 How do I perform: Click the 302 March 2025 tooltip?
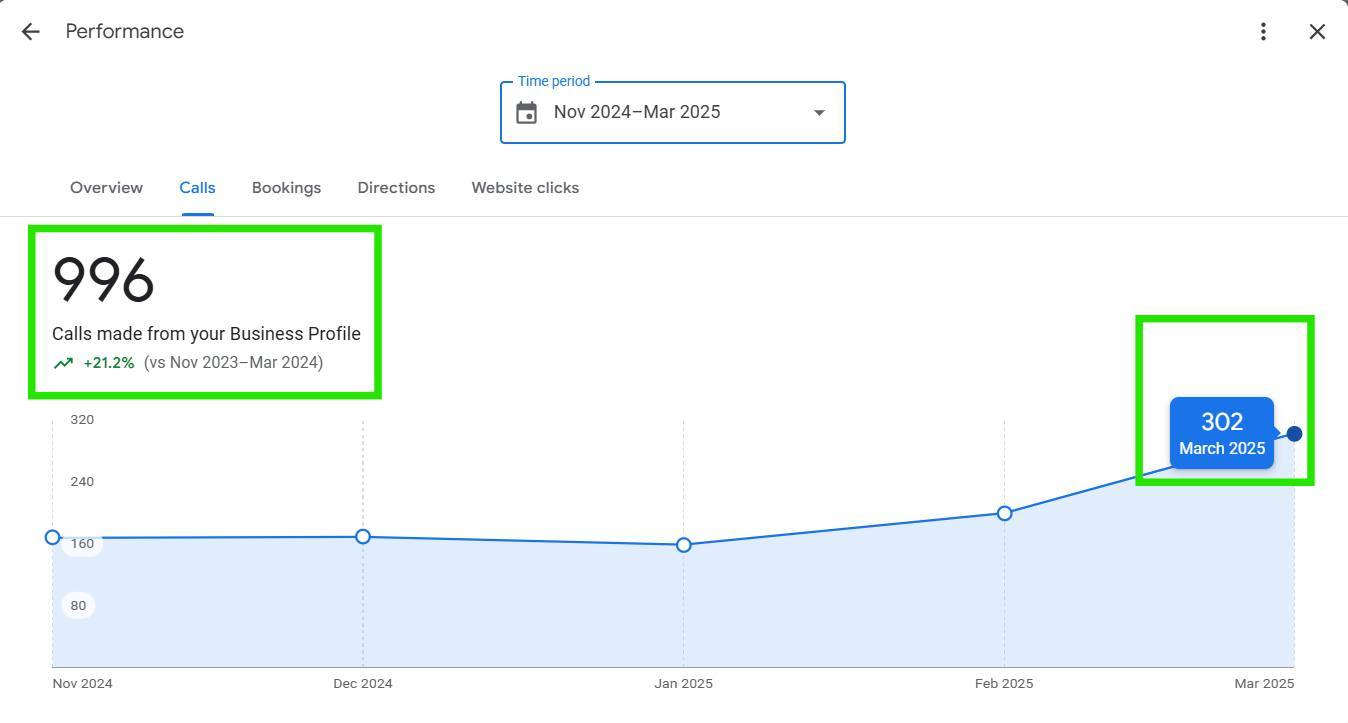1221,433
